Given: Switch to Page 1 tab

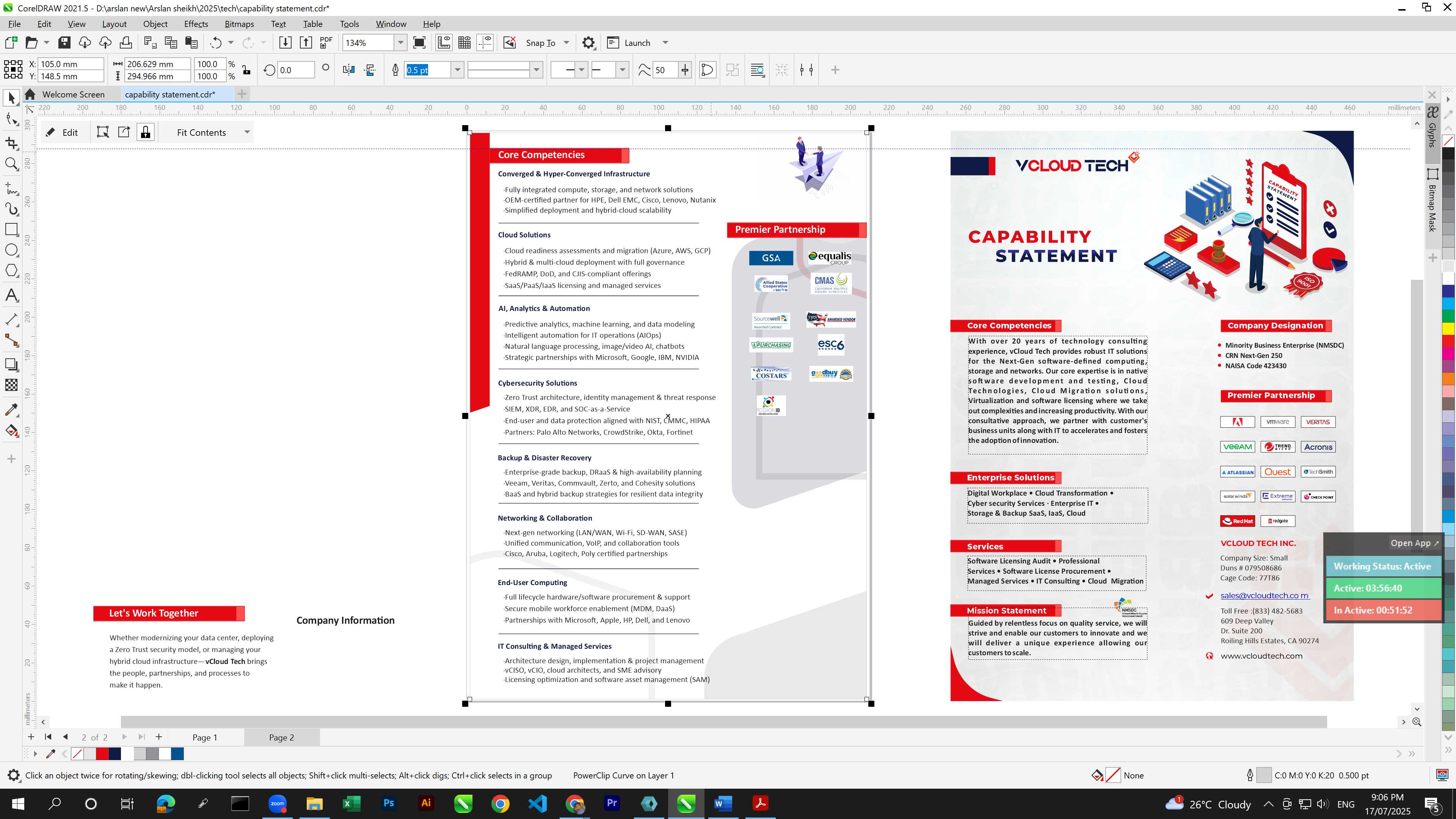Looking at the screenshot, I should pos(205,737).
